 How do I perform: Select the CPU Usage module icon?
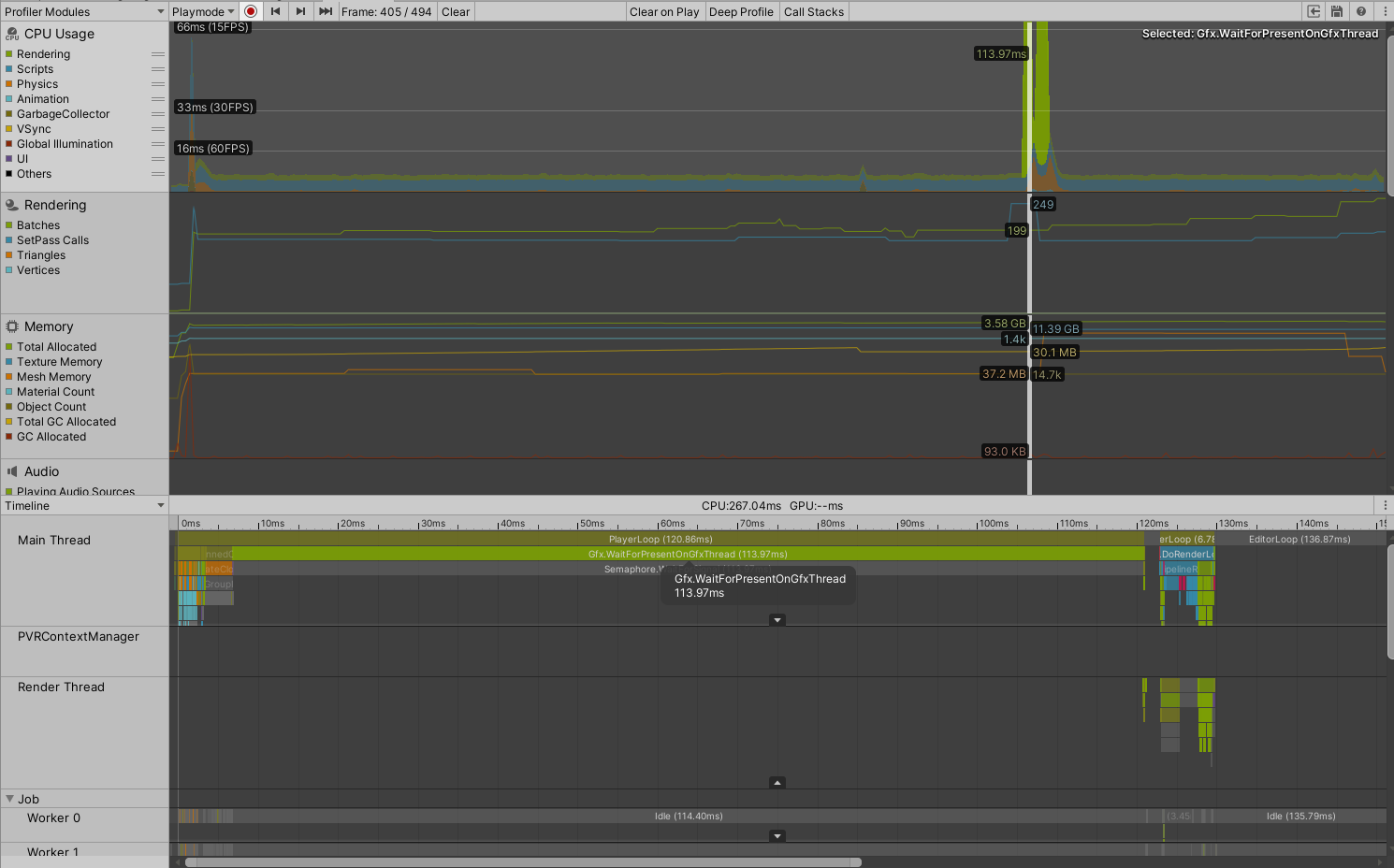click(x=12, y=34)
